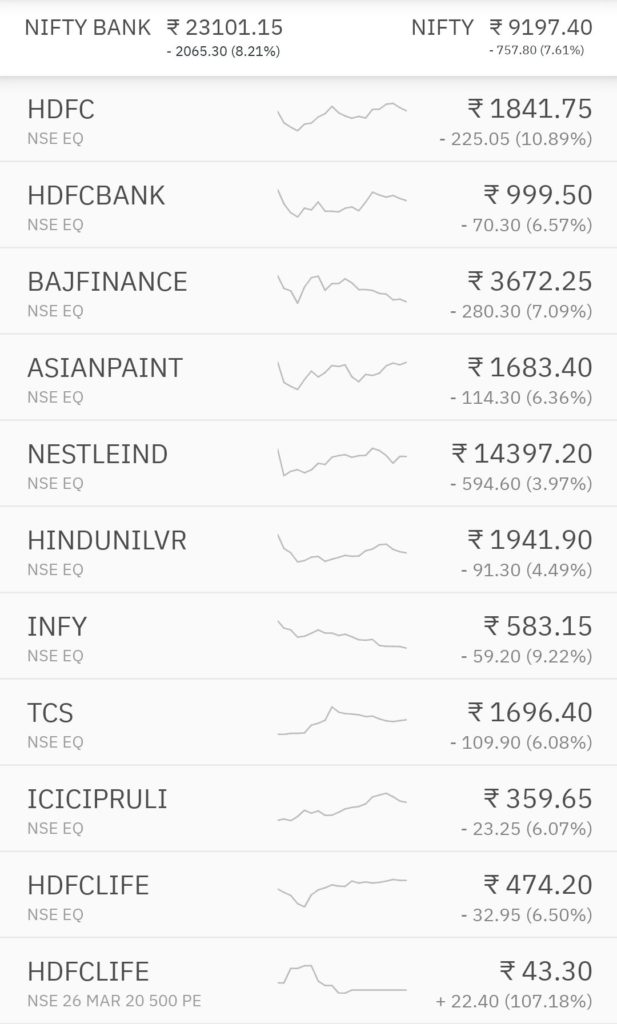617x1024 pixels.
Task: Tap the ASIANPAINT price ₹1683.40
Action: 529,368
